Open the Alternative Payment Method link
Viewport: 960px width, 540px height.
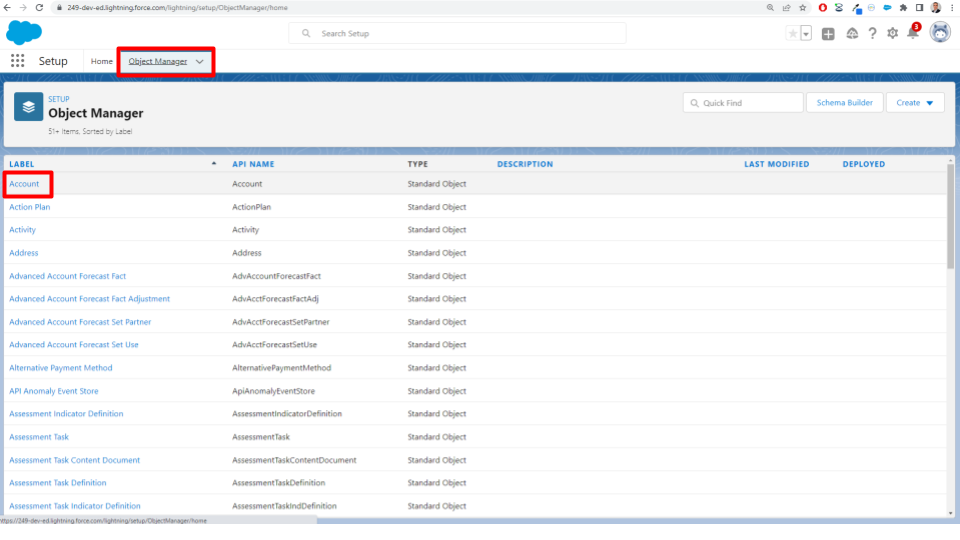[x=61, y=368]
